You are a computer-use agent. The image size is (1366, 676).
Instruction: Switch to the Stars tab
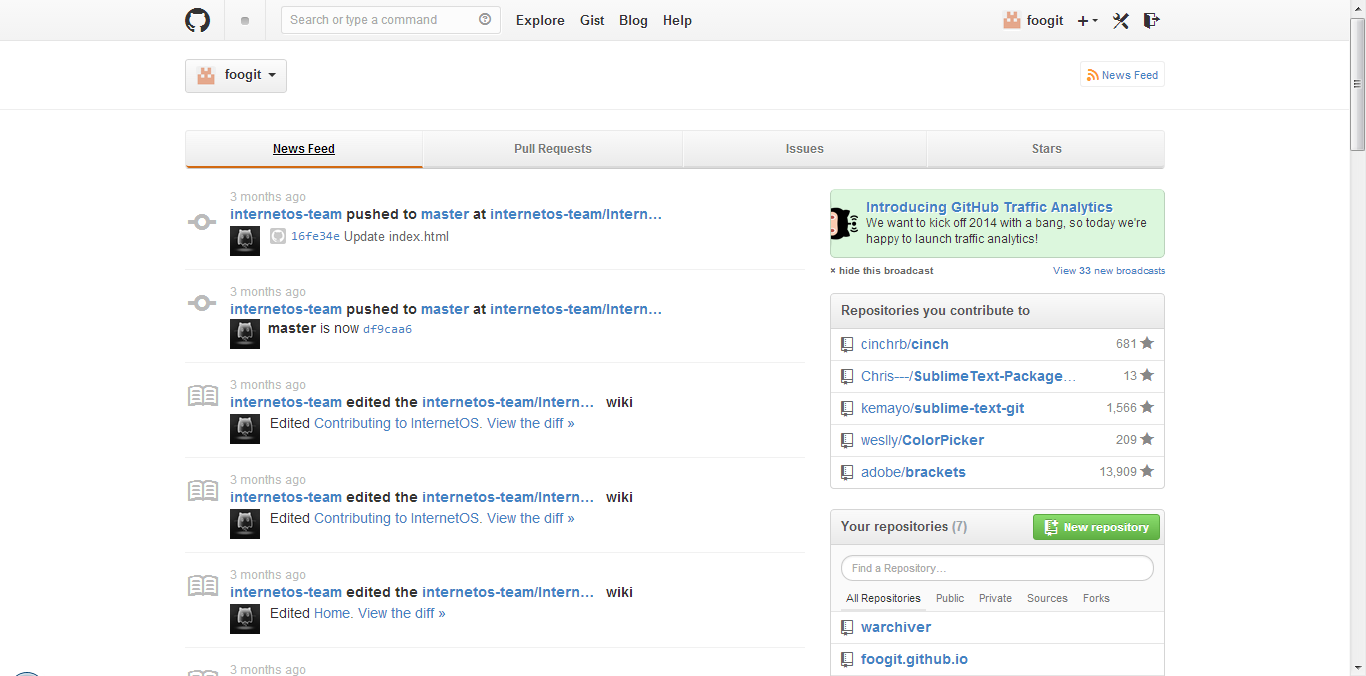(x=1047, y=149)
